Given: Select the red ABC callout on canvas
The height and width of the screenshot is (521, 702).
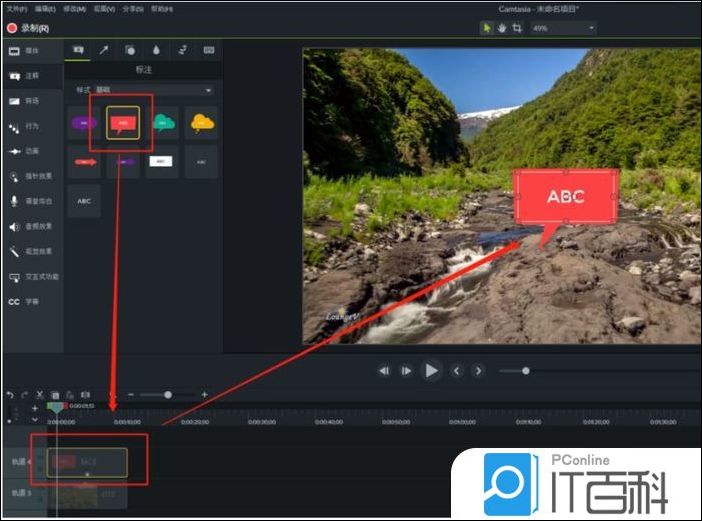Looking at the screenshot, I should pyautogui.click(x=566, y=196).
